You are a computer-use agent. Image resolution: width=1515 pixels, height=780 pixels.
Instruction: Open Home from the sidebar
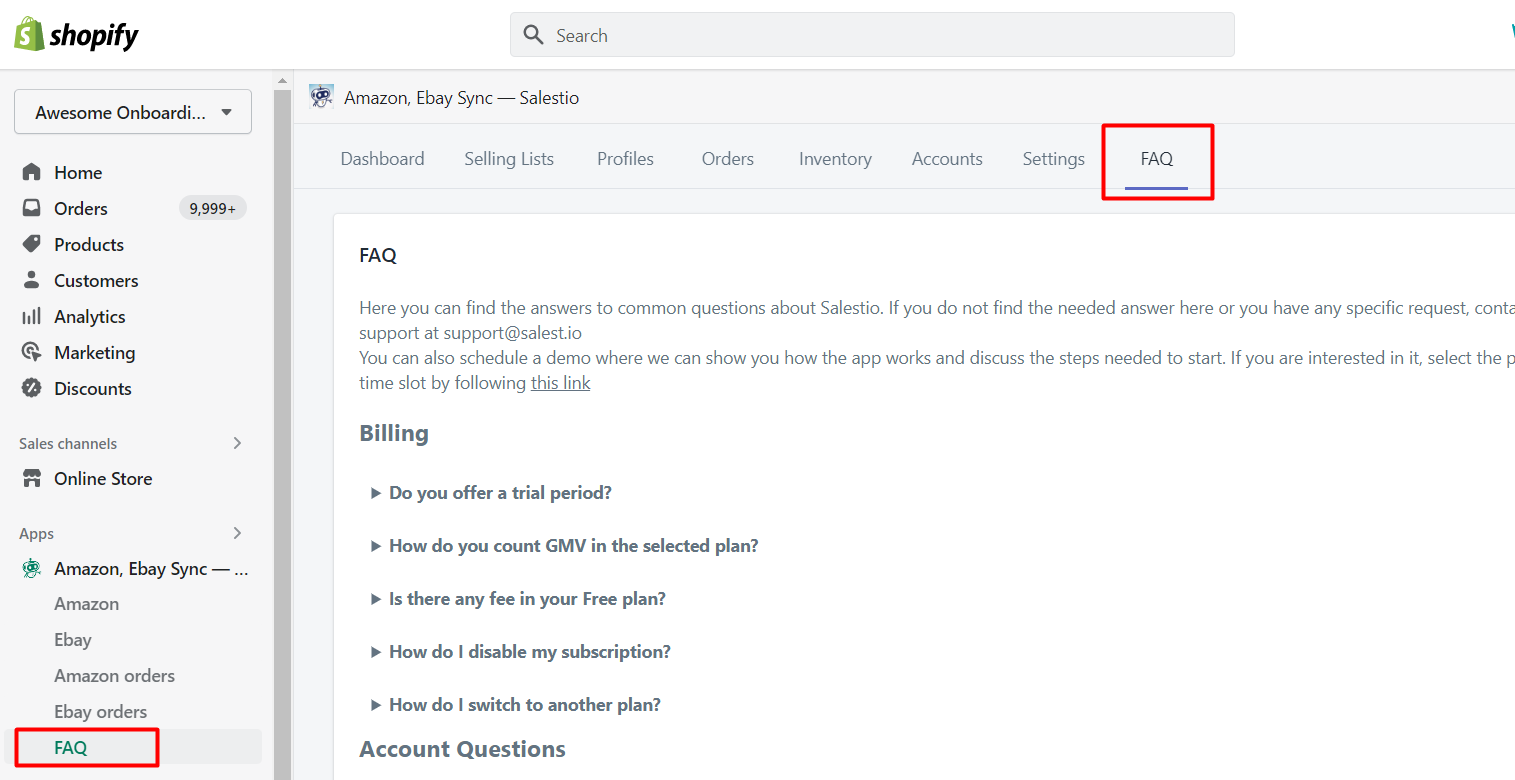(x=78, y=173)
